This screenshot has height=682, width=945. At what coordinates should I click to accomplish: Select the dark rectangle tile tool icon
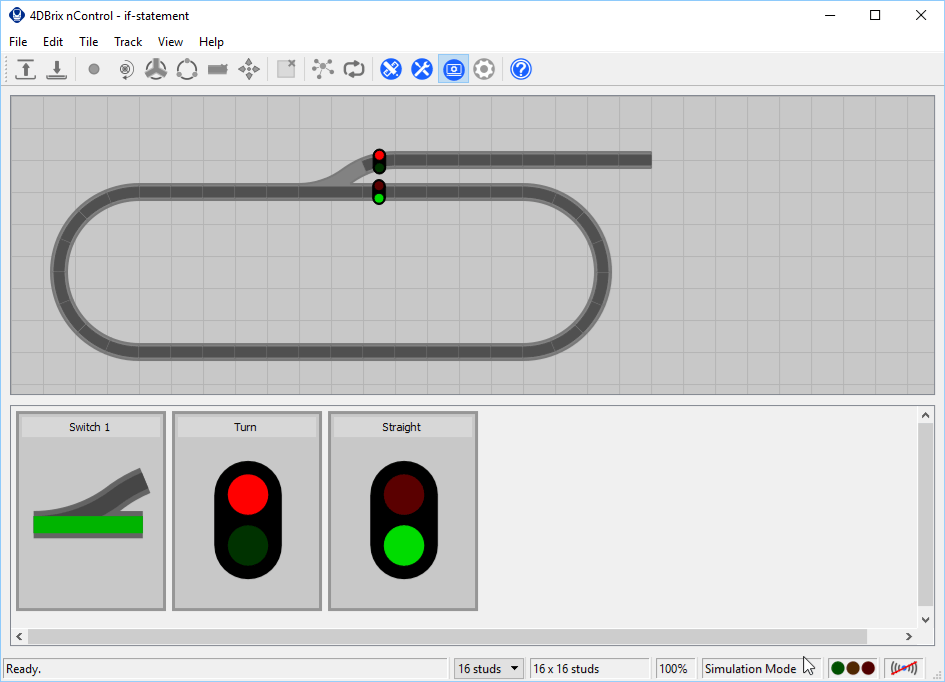(x=218, y=69)
